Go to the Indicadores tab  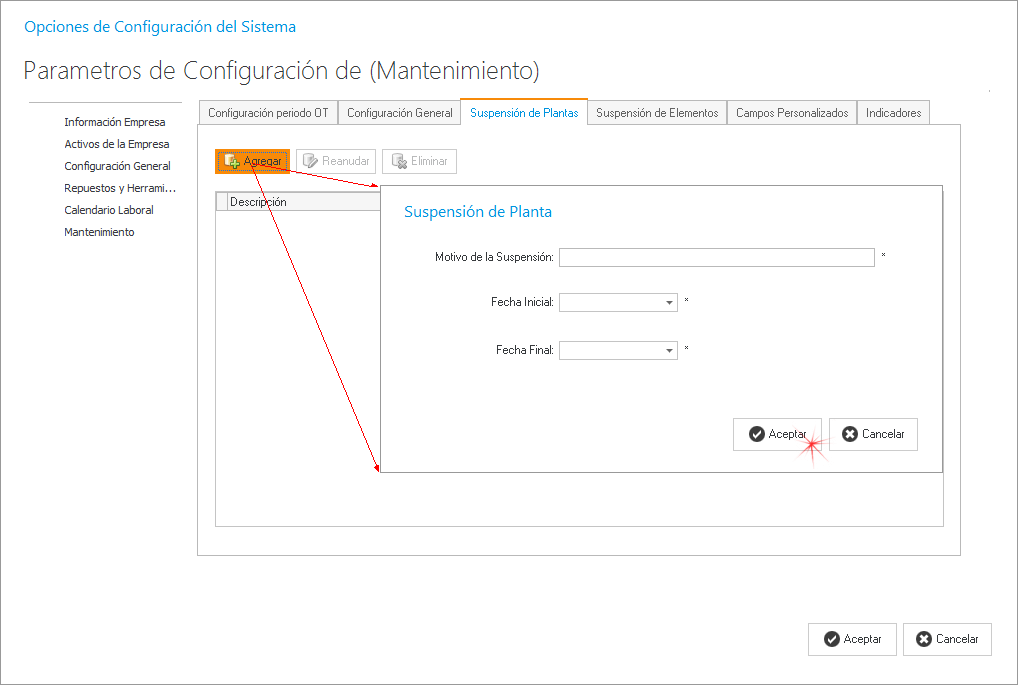(893, 113)
